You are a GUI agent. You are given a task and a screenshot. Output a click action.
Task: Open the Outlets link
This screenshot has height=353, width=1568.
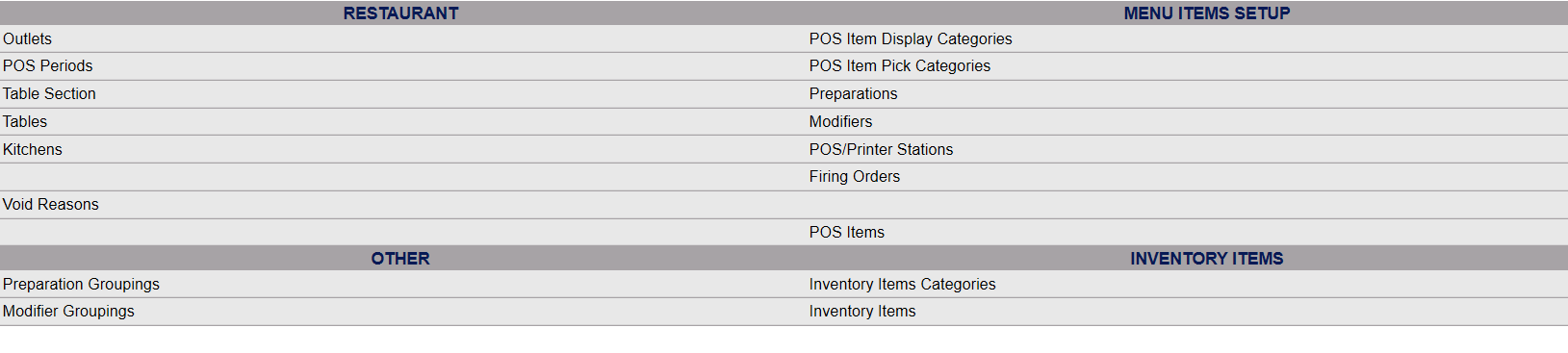[27, 38]
